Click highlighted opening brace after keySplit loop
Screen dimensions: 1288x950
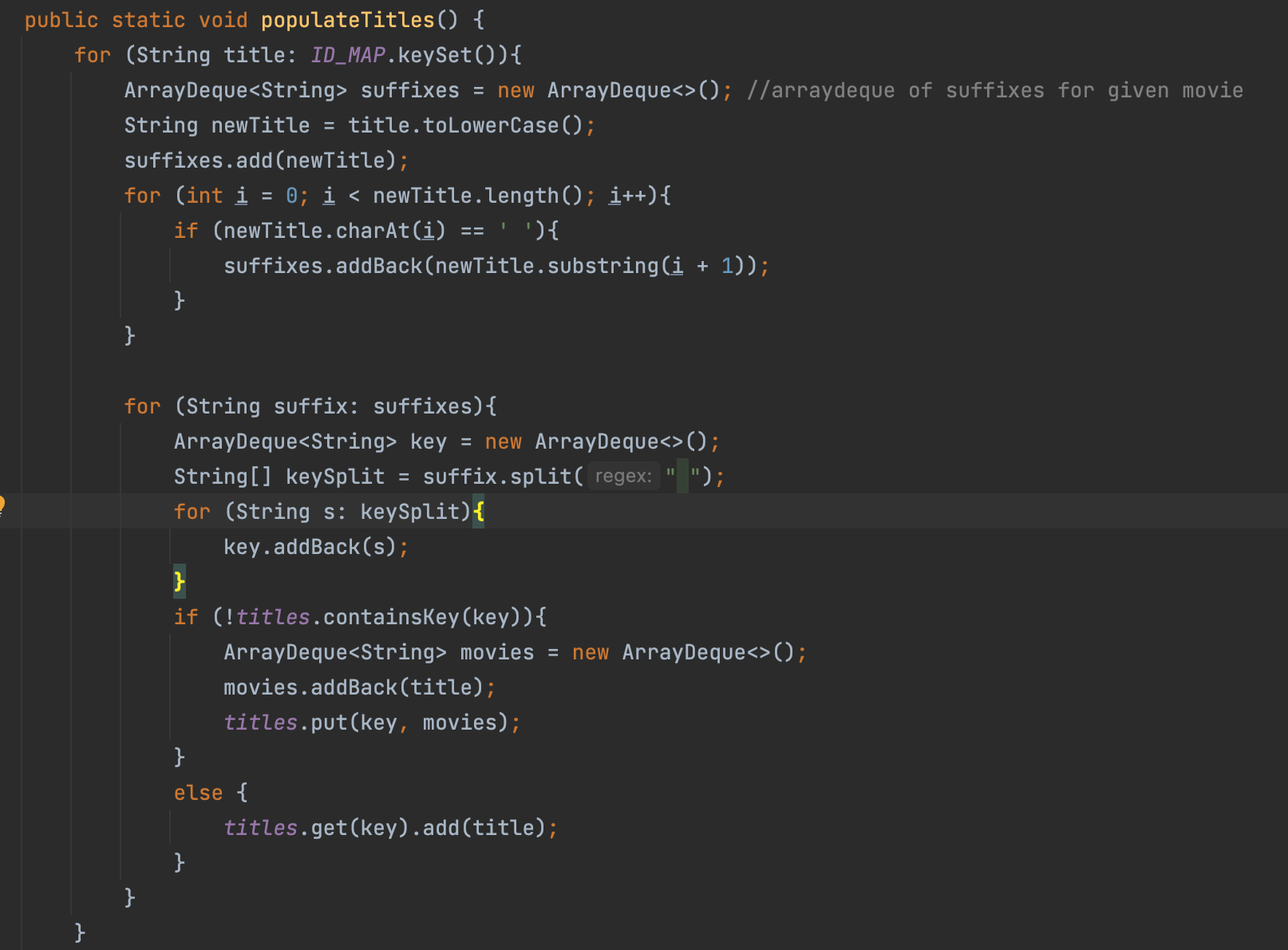[478, 512]
